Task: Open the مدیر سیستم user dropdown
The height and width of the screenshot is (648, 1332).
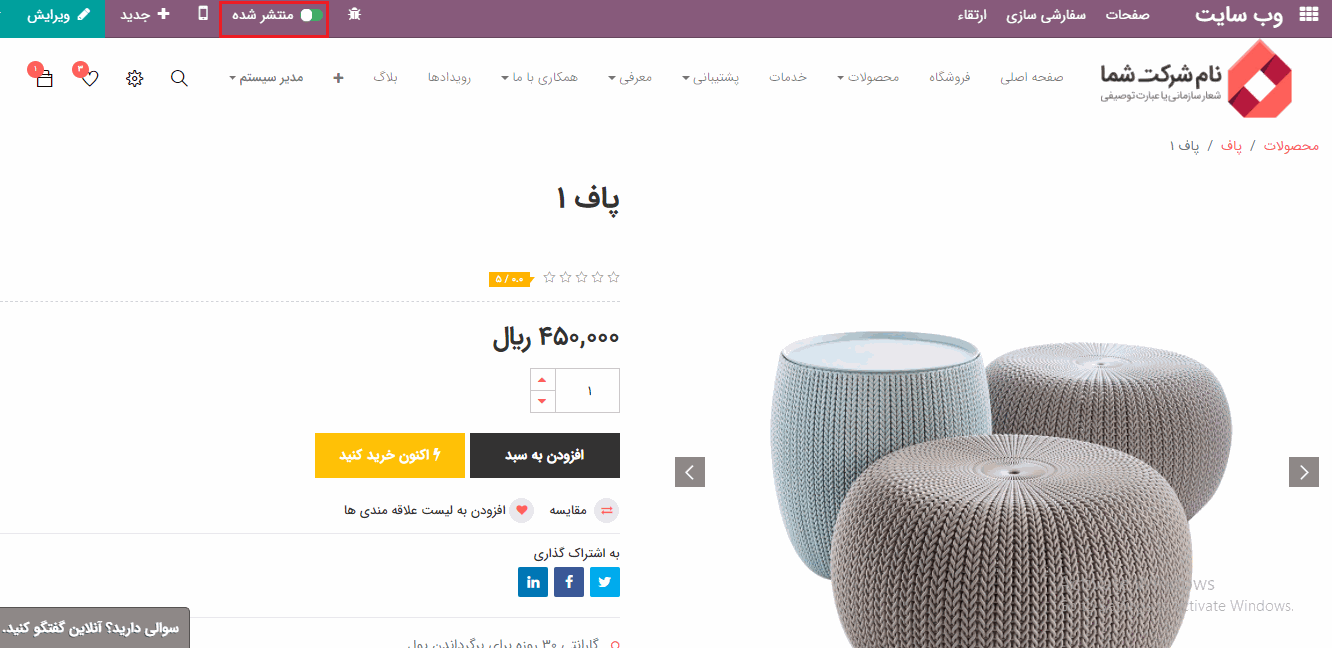Action: (x=266, y=78)
